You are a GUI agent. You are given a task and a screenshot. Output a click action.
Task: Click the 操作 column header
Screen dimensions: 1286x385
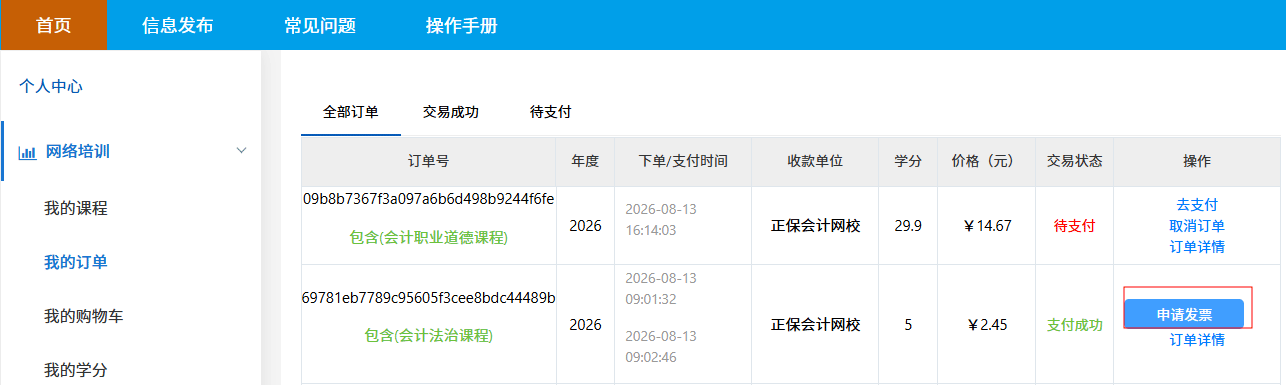tap(1197, 161)
